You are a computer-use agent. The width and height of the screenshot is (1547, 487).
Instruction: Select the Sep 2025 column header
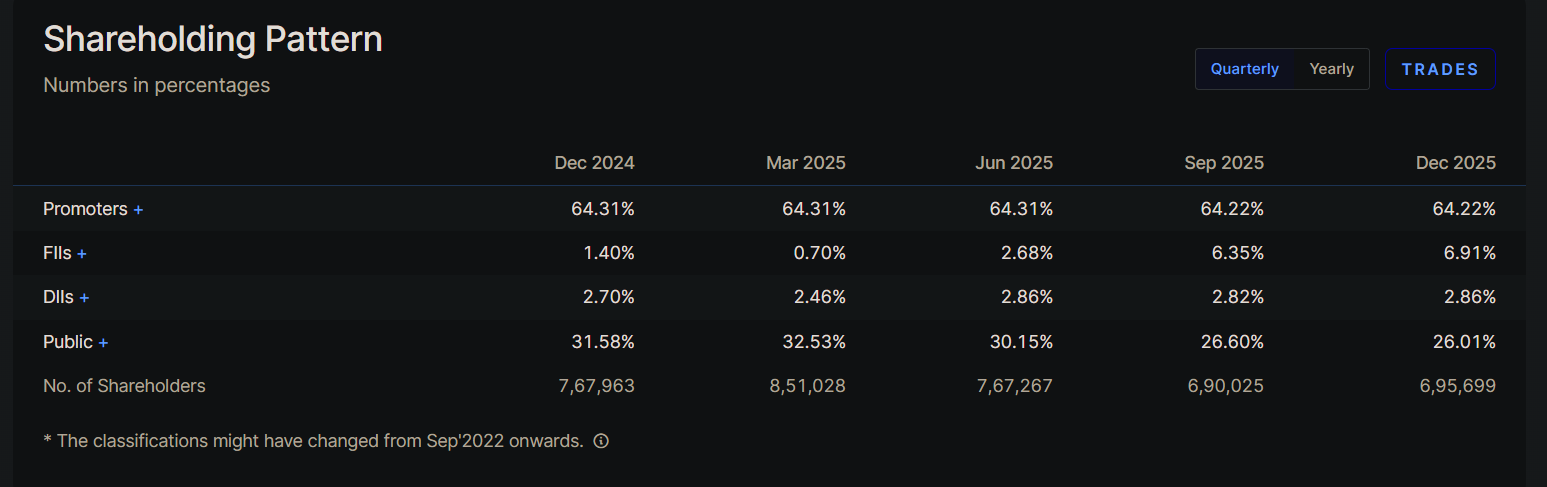point(1224,163)
